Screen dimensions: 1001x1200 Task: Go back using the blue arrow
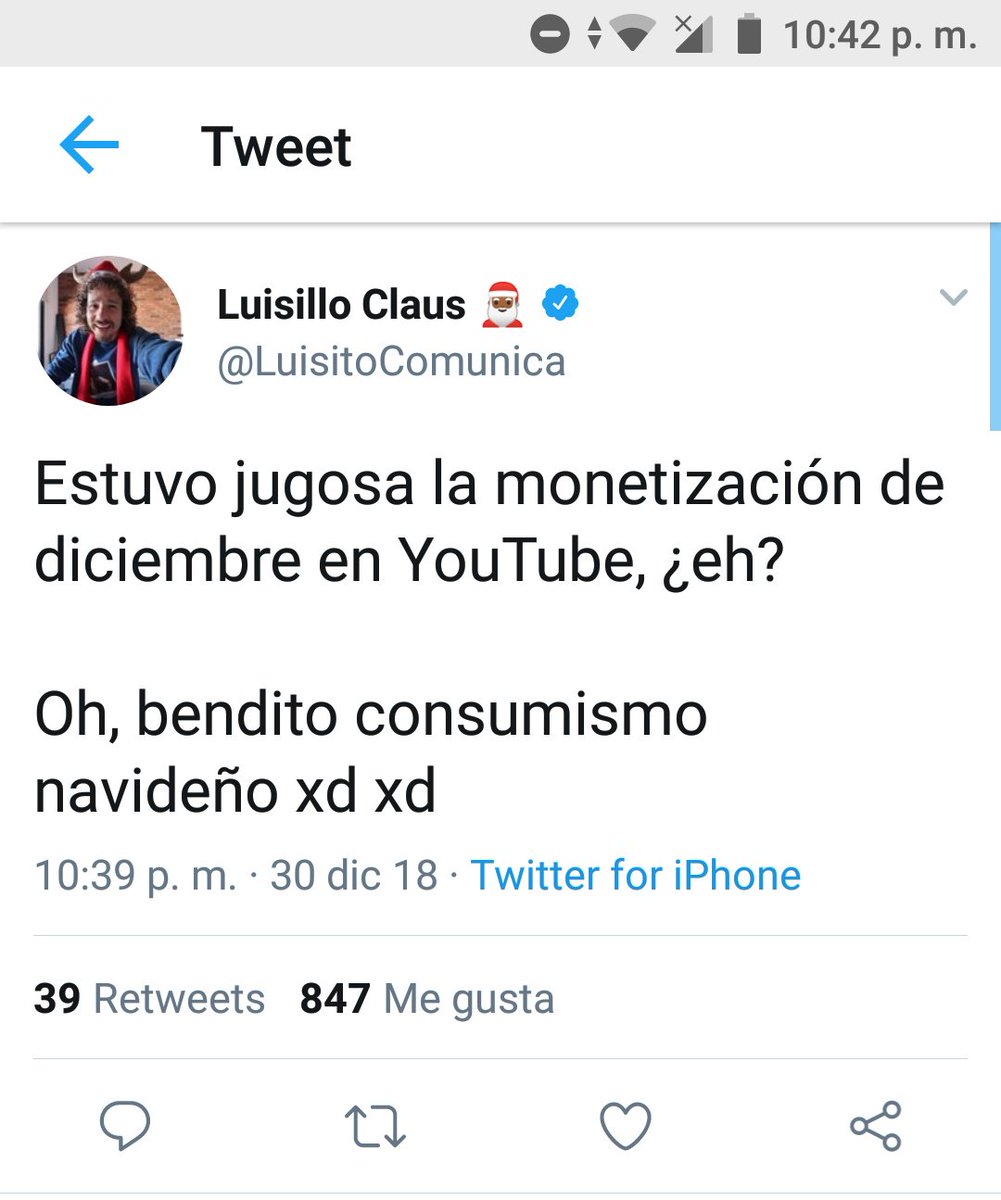[x=89, y=146]
